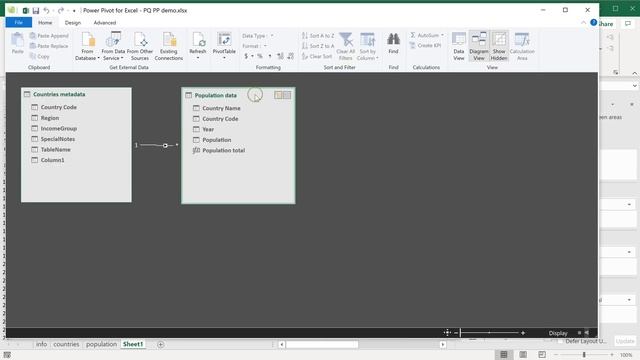Toggle Diagram View button
Viewport: 640px width, 360px height.
pos(478,47)
